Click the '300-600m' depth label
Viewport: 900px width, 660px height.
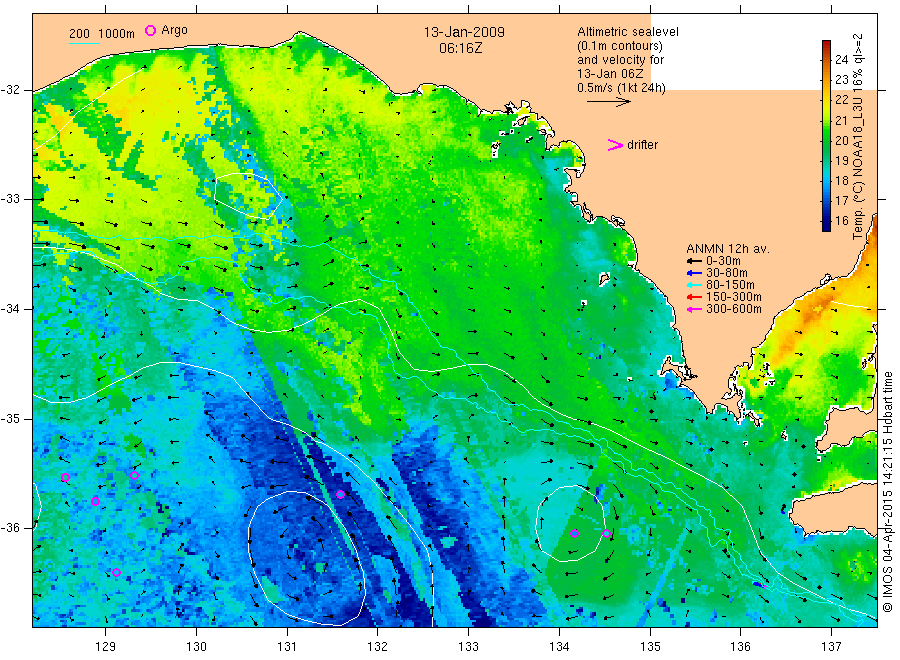[734, 309]
